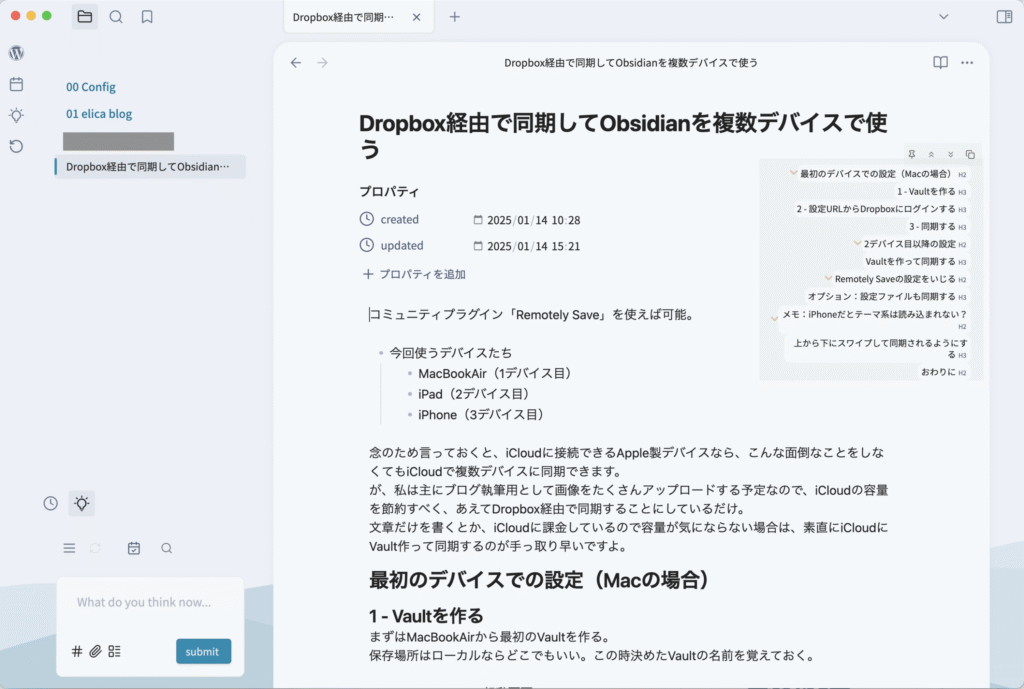
Task: Copy outline using the copy icon
Action: pyautogui.click(x=970, y=155)
